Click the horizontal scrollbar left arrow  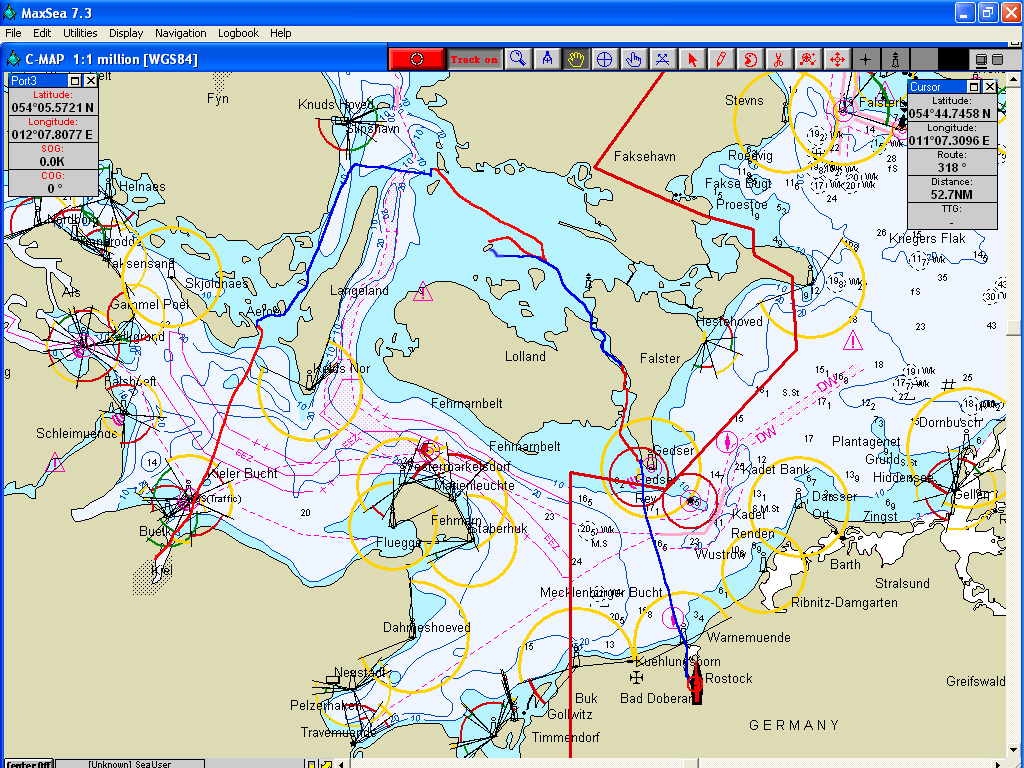tap(342, 764)
